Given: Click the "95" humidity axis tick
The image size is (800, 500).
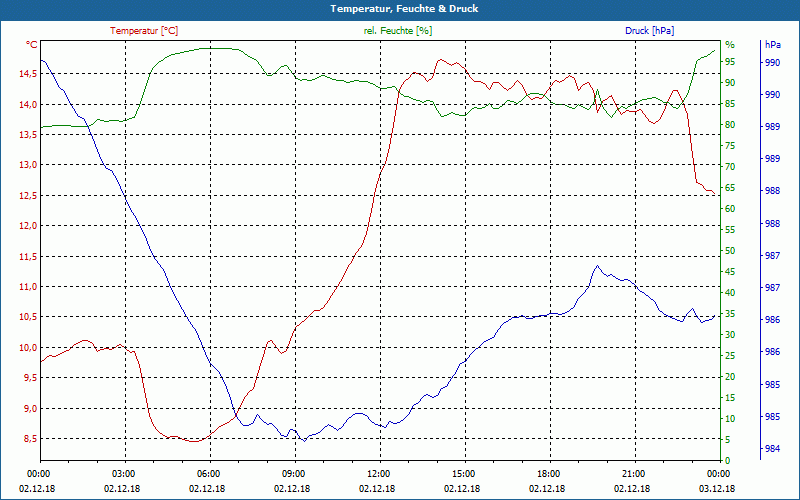Looking at the screenshot, I should pos(730,62).
